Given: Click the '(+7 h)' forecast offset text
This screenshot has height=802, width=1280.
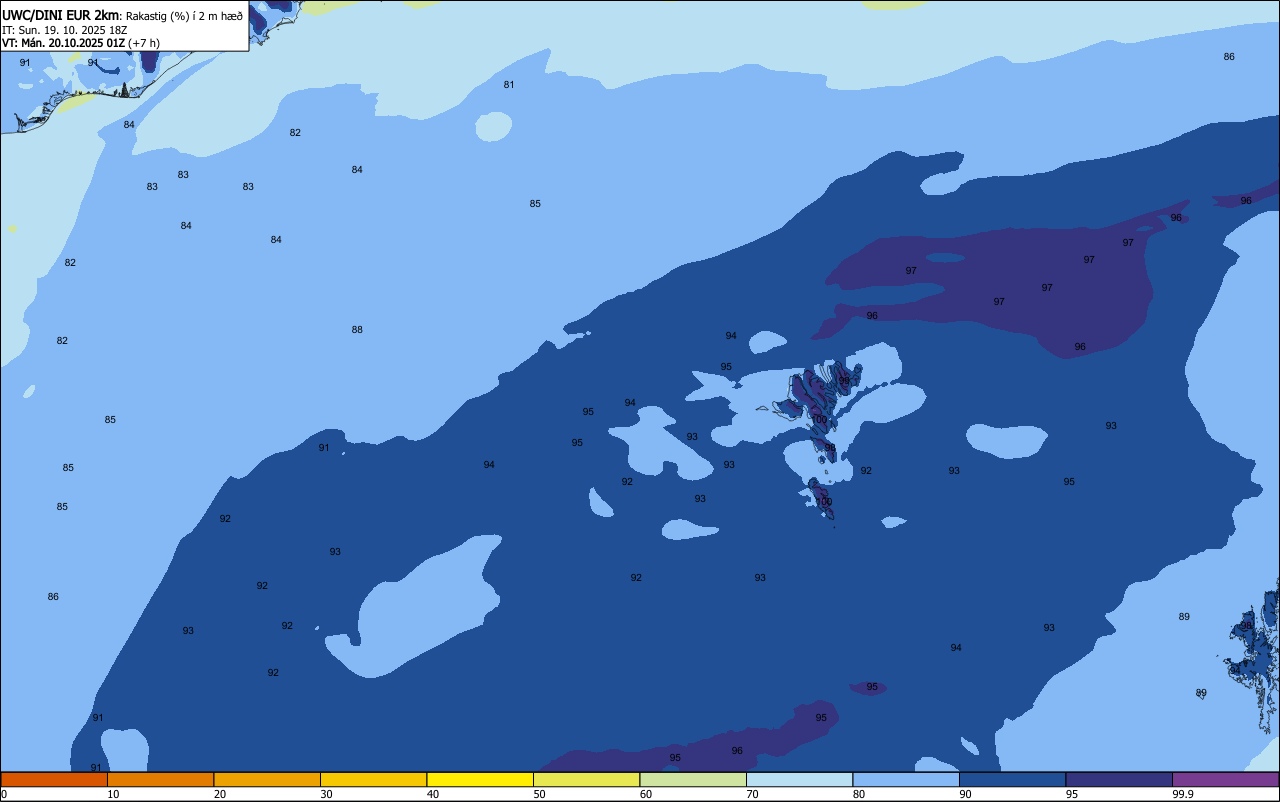Looking at the screenshot, I should (x=144, y=43).
